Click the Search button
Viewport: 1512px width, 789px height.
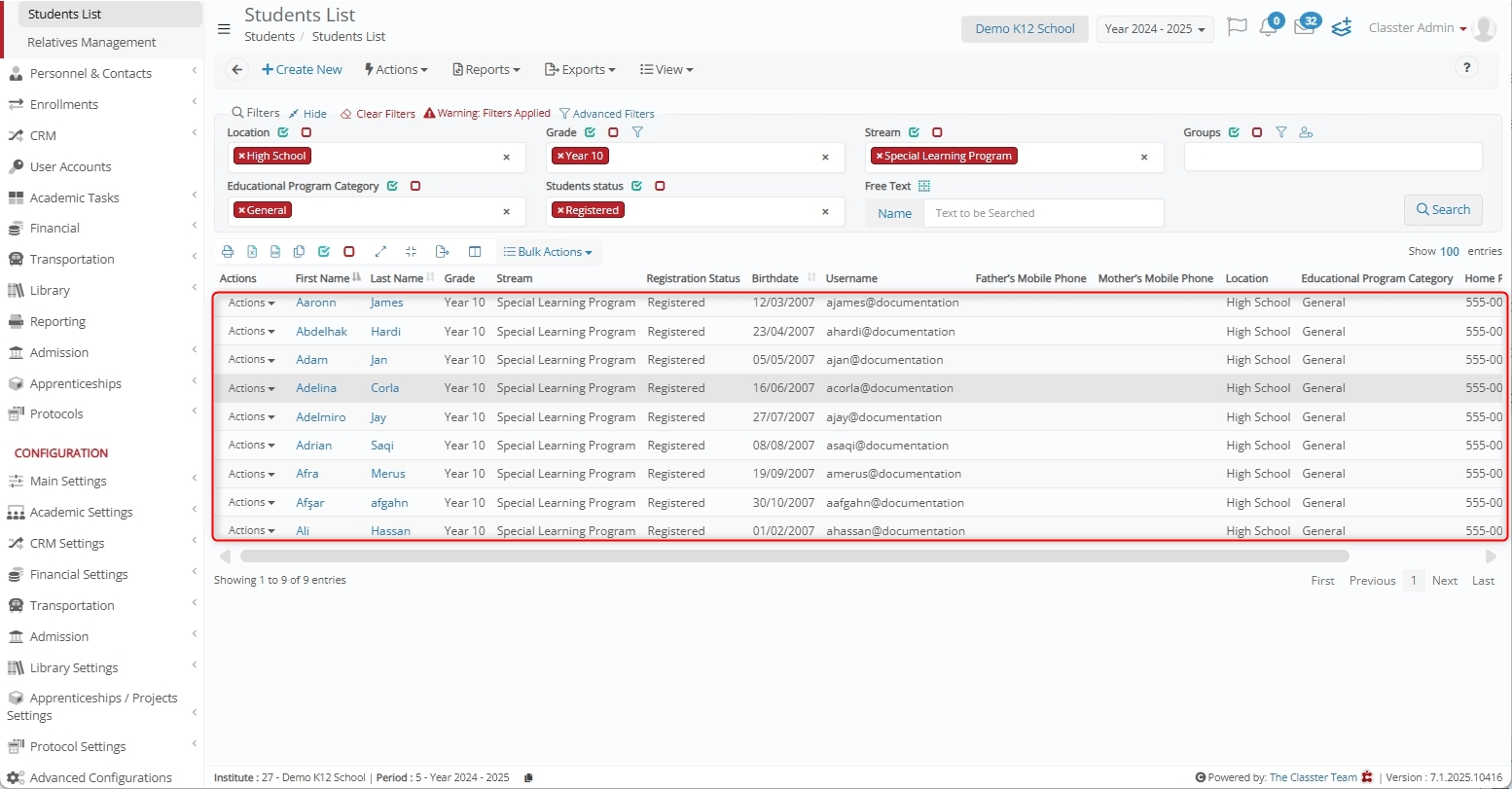tap(1442, 210)
